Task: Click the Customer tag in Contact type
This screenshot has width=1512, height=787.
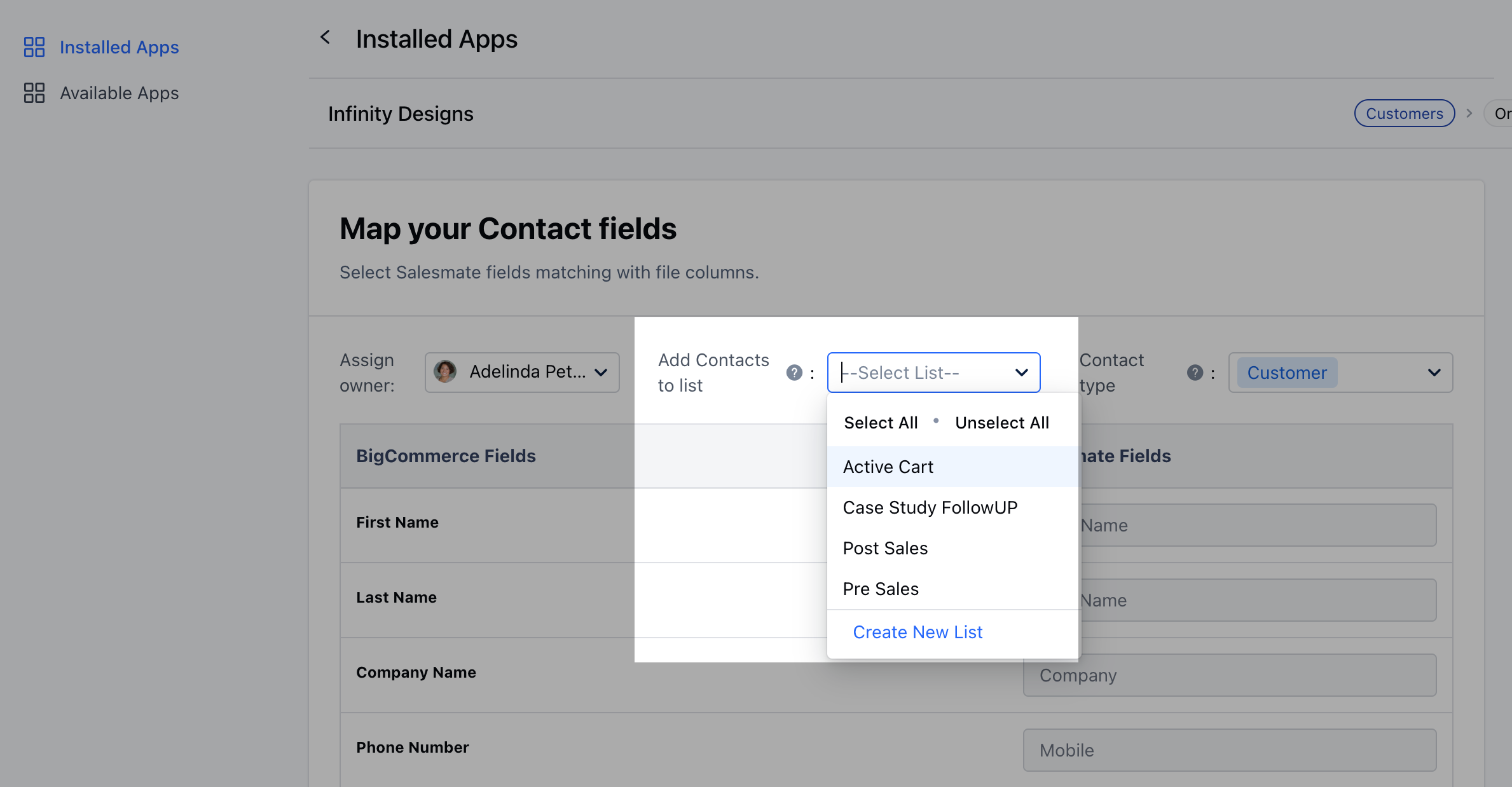Action: [1287, 373]
